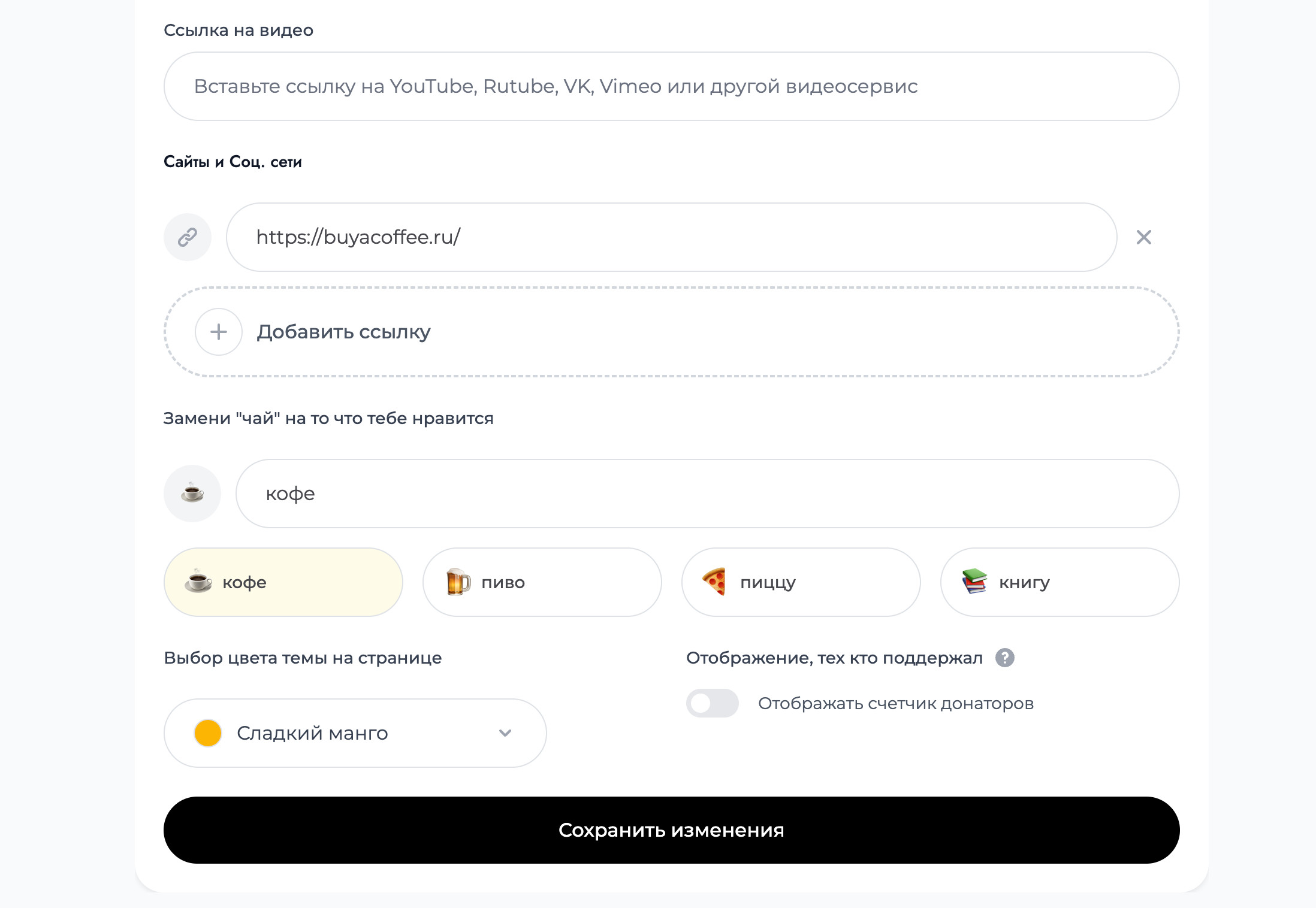Click the coffee cup emoji selector

[x=192, y=494]
